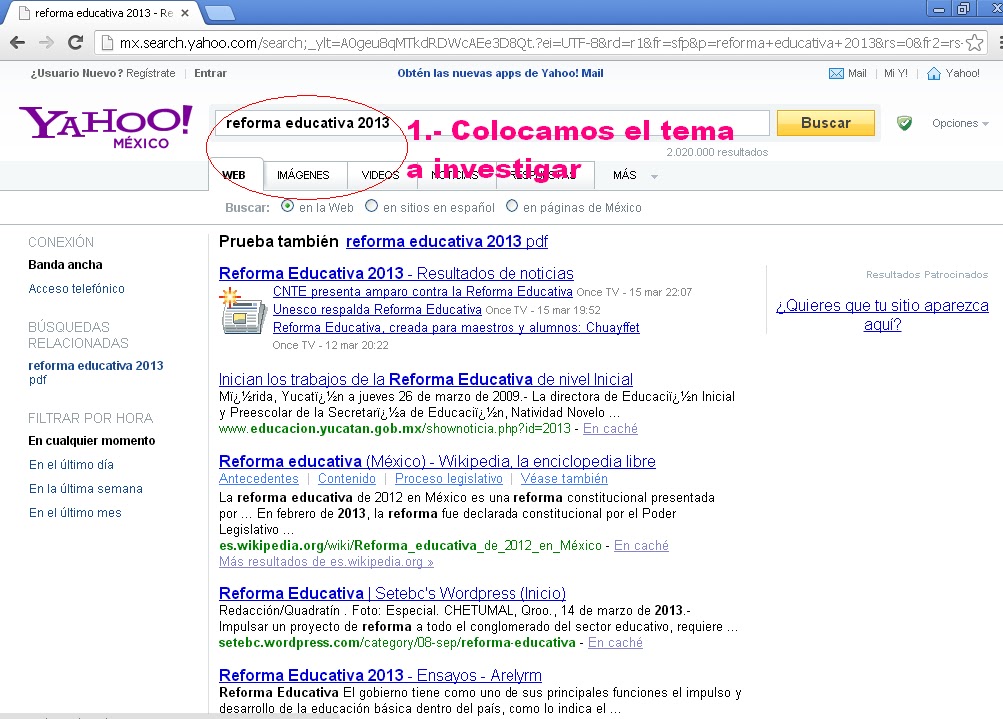Jump to Antecedentes section link
Image resolution: width=1003 pixels, height=719 pixels.
coord(258,478)
